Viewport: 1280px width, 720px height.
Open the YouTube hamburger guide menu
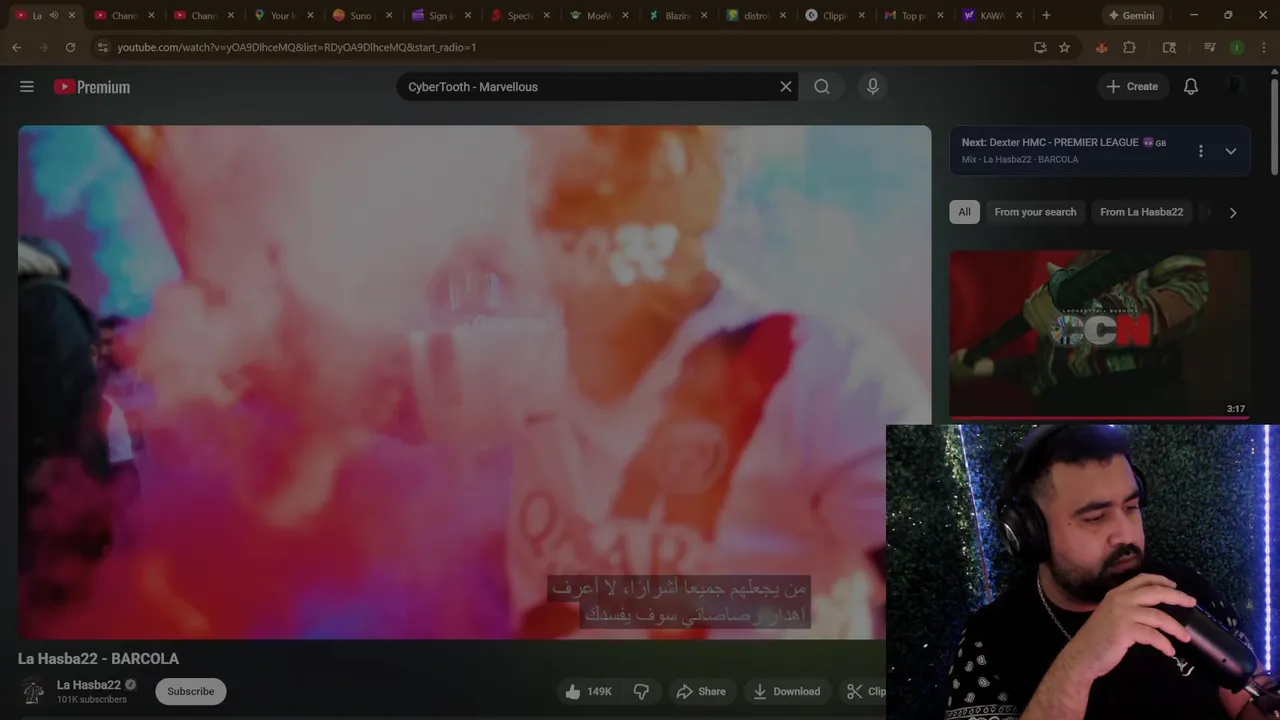point(27,87)
